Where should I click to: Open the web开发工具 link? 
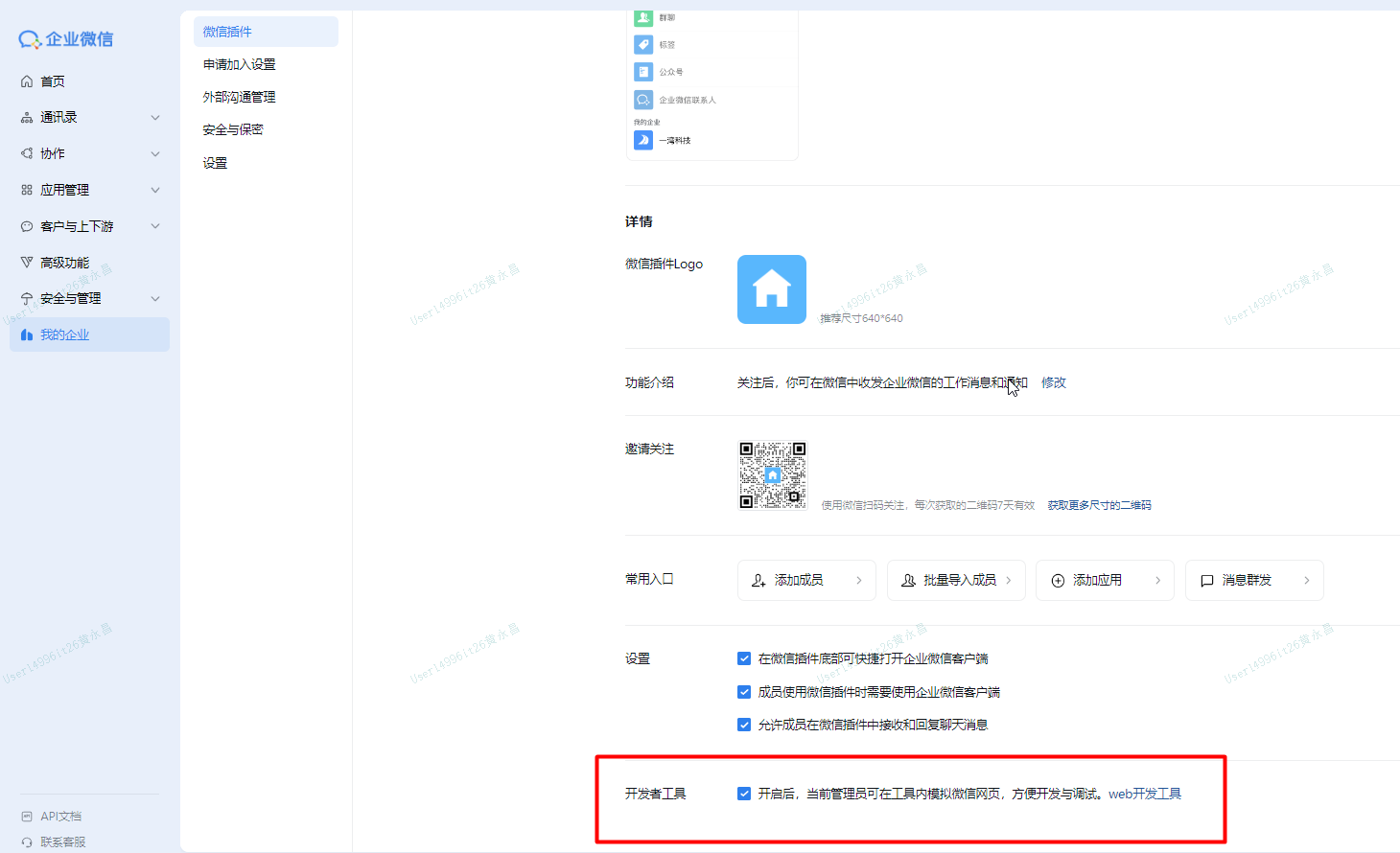(1145, 793)
